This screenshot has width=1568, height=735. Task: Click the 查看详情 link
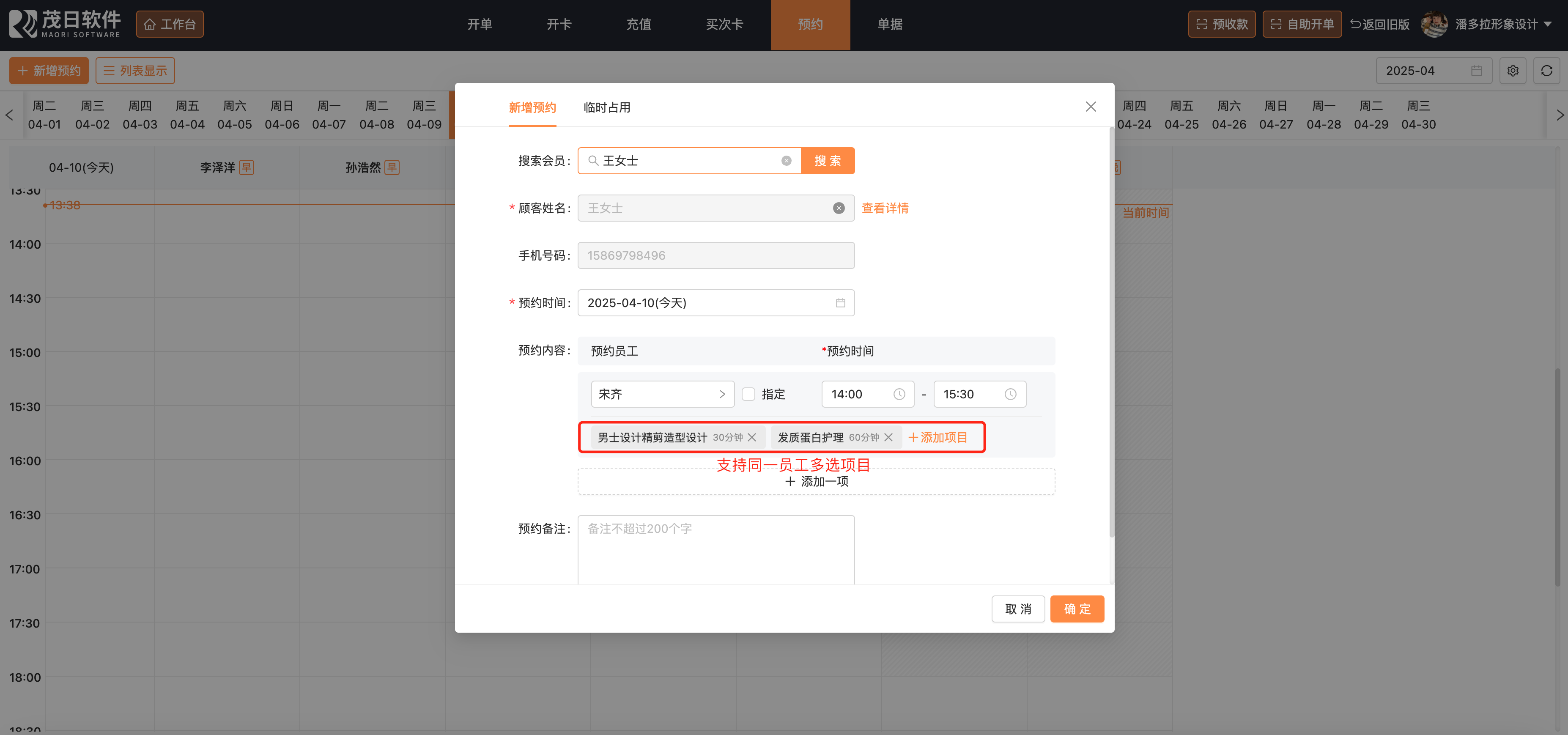tap(885, 208)
